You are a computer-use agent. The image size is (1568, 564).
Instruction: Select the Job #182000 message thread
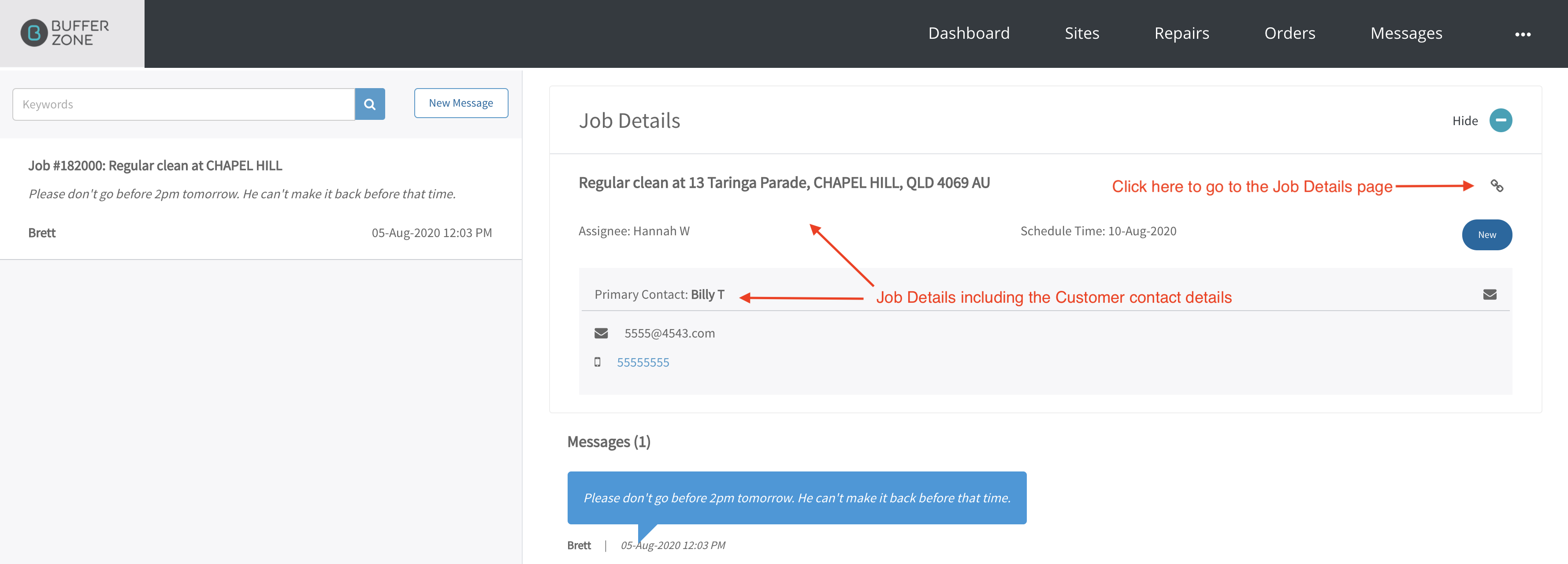[260, 198]
